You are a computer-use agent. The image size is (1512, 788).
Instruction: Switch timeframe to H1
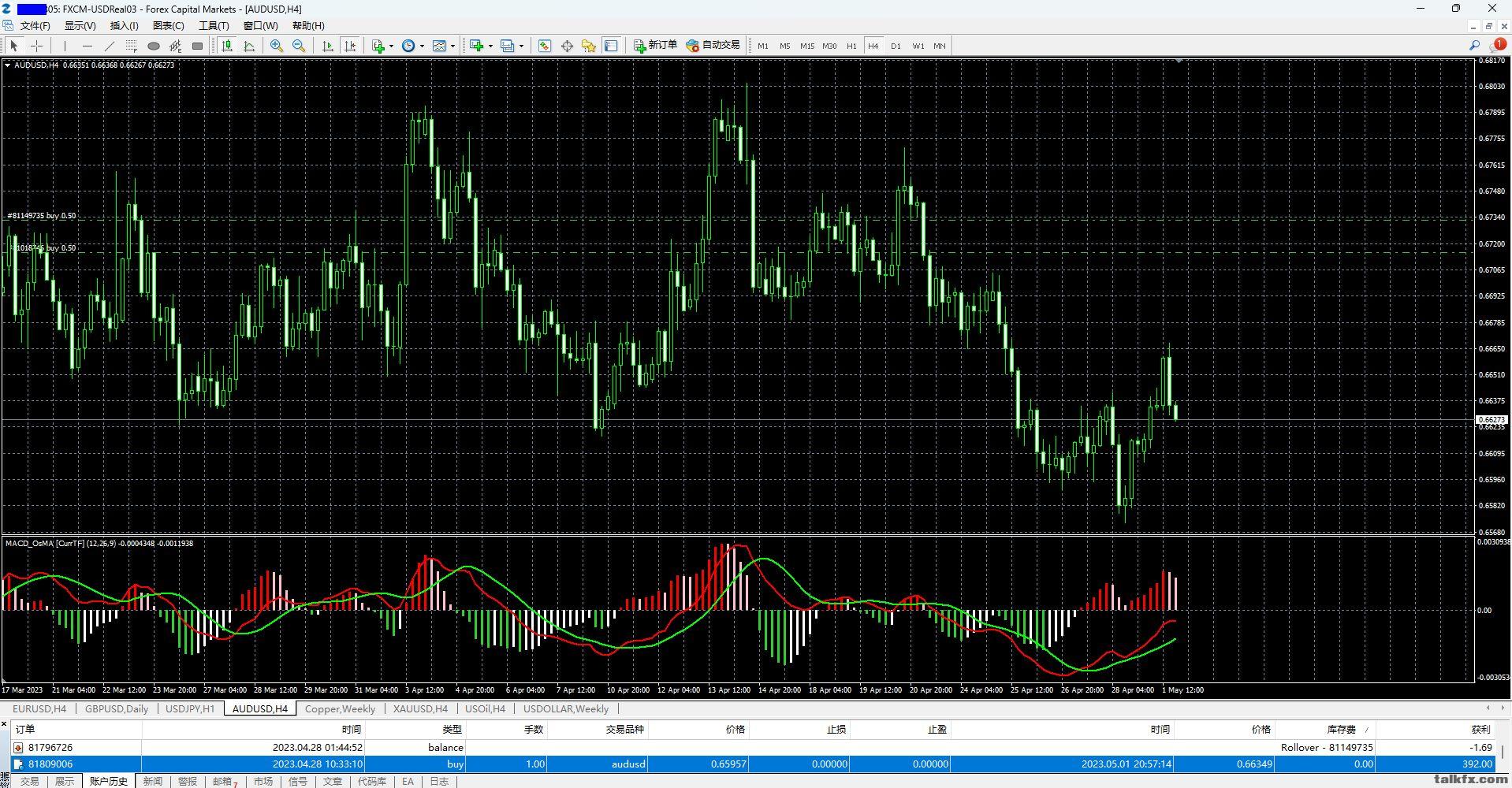point(851,46)
